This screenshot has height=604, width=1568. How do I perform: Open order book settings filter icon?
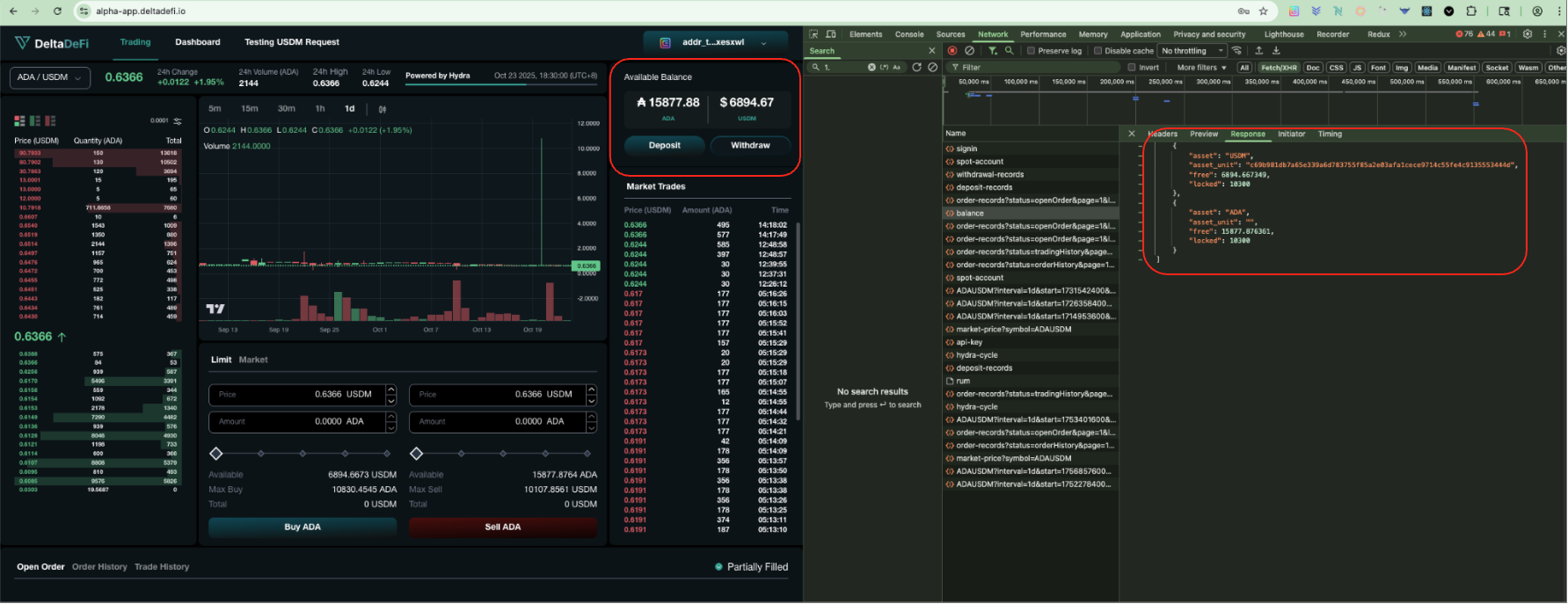(x=178, y=121)
